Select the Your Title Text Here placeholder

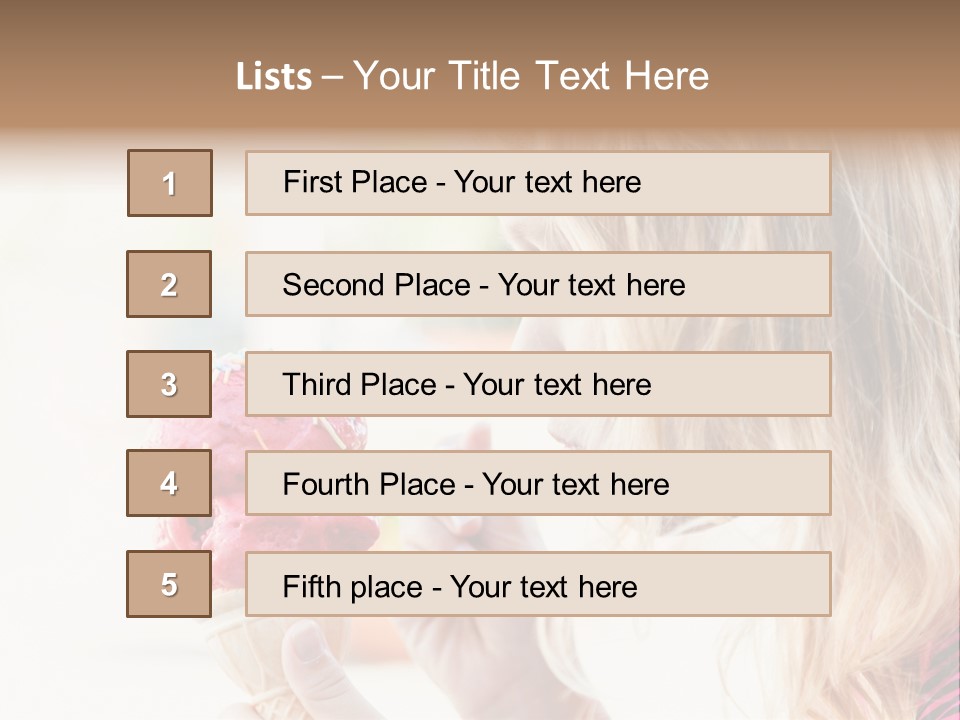(531, 77)
